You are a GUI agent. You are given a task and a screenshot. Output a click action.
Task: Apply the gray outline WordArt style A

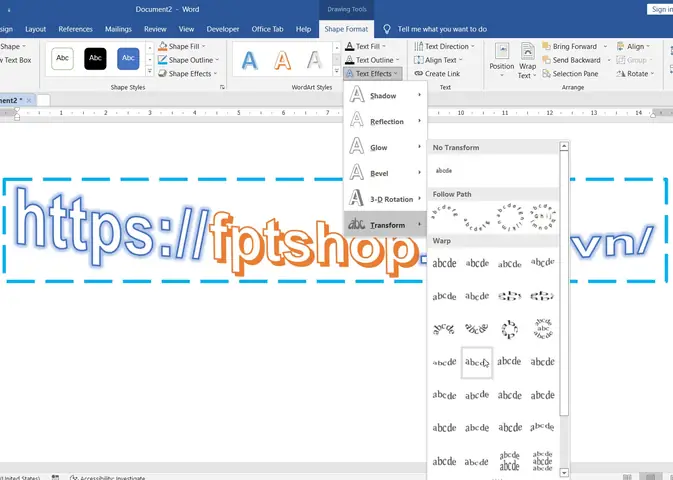coord(315,60)
